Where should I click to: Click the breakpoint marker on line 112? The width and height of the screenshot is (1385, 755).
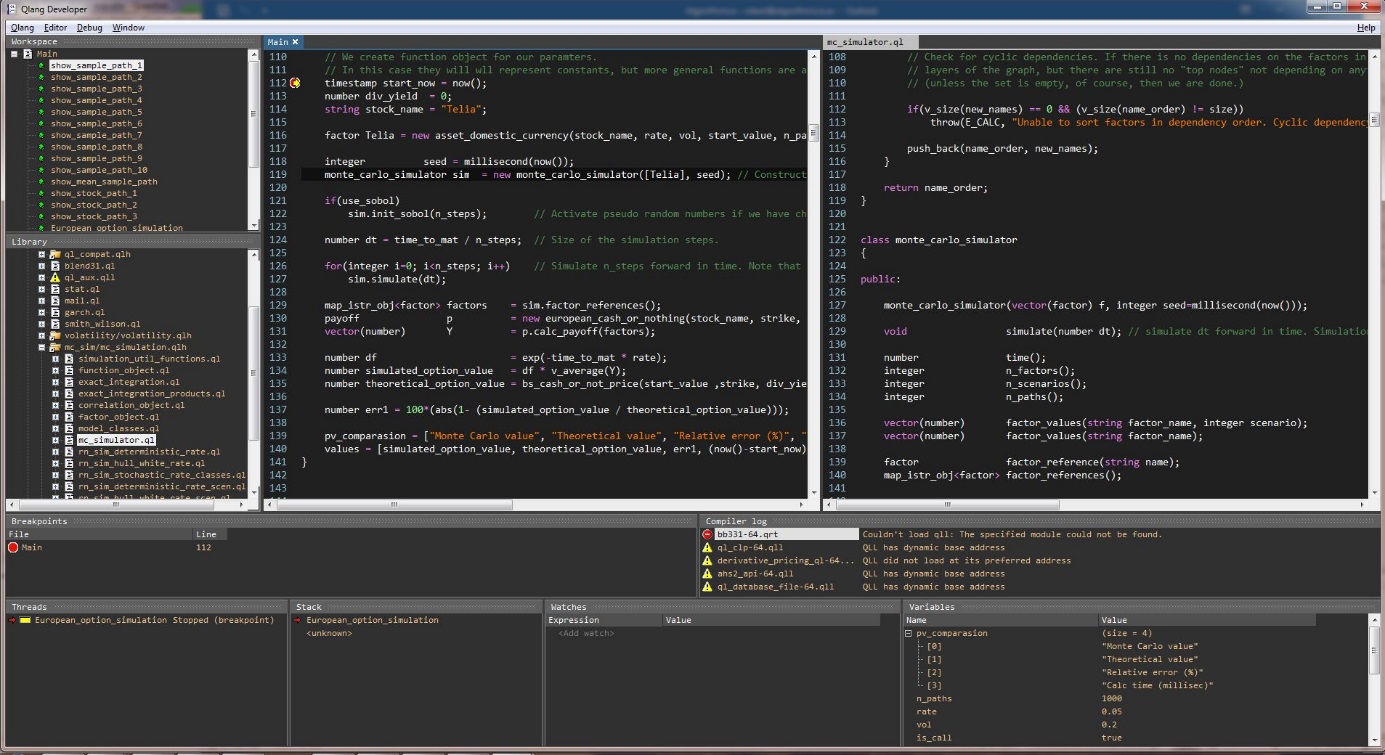click(x=296, y=83)
